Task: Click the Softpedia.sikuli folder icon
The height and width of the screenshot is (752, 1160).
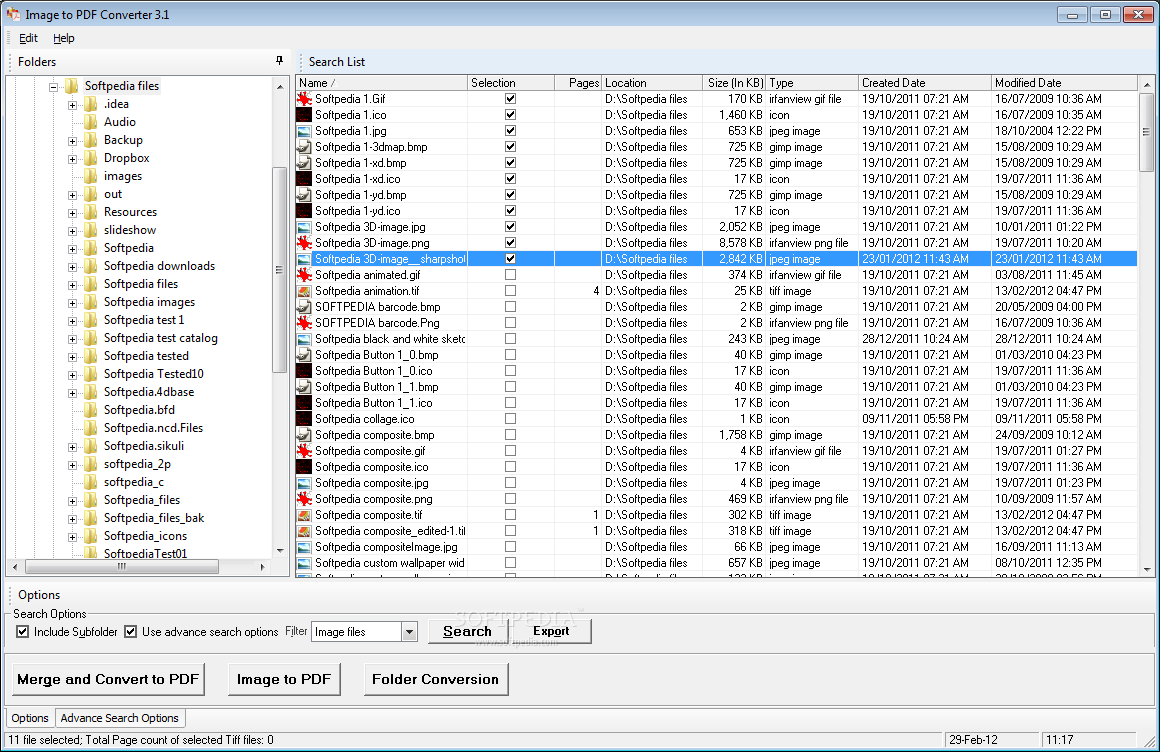Action: coord(90,446)
